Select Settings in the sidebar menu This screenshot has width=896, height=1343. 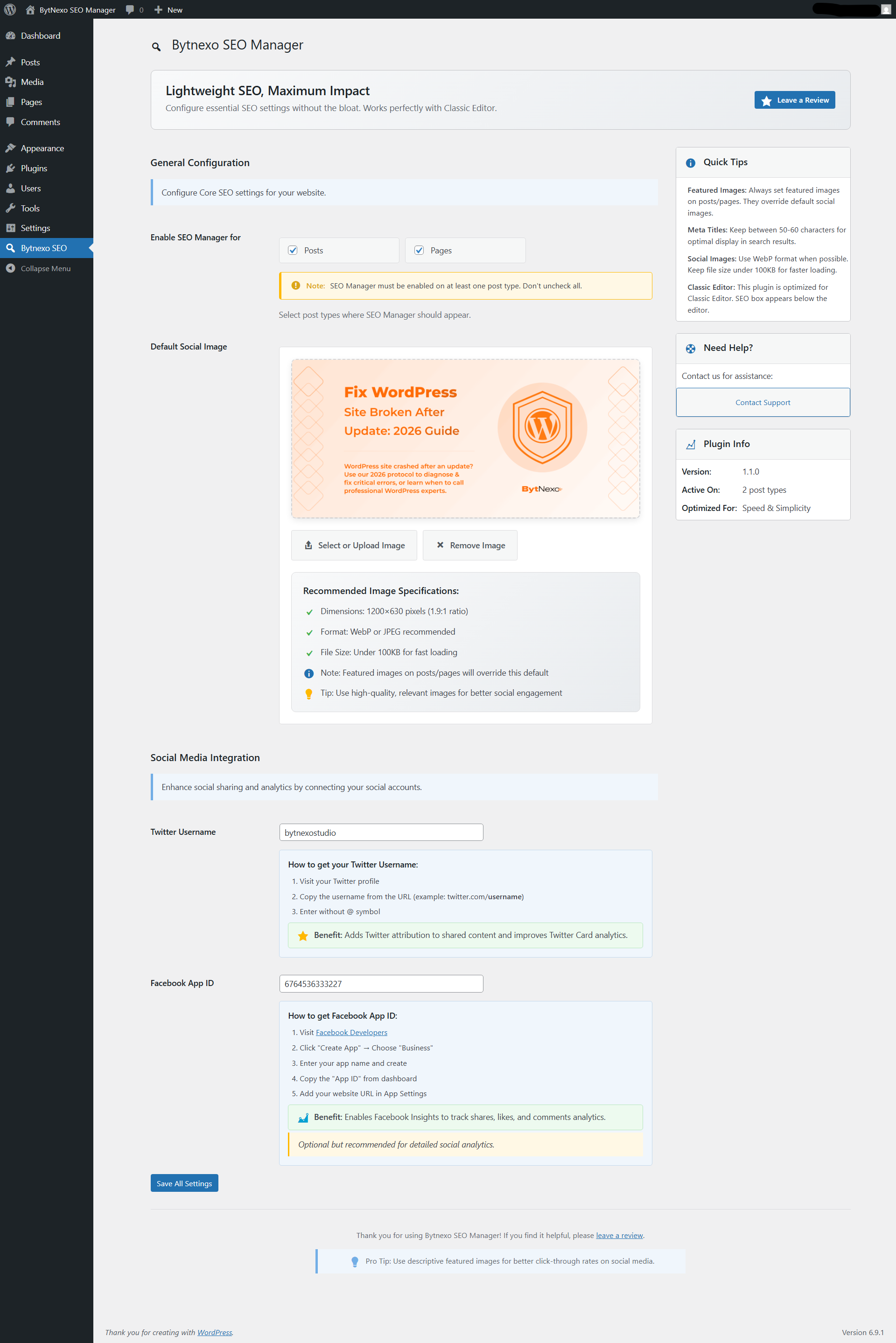(11, 227)
